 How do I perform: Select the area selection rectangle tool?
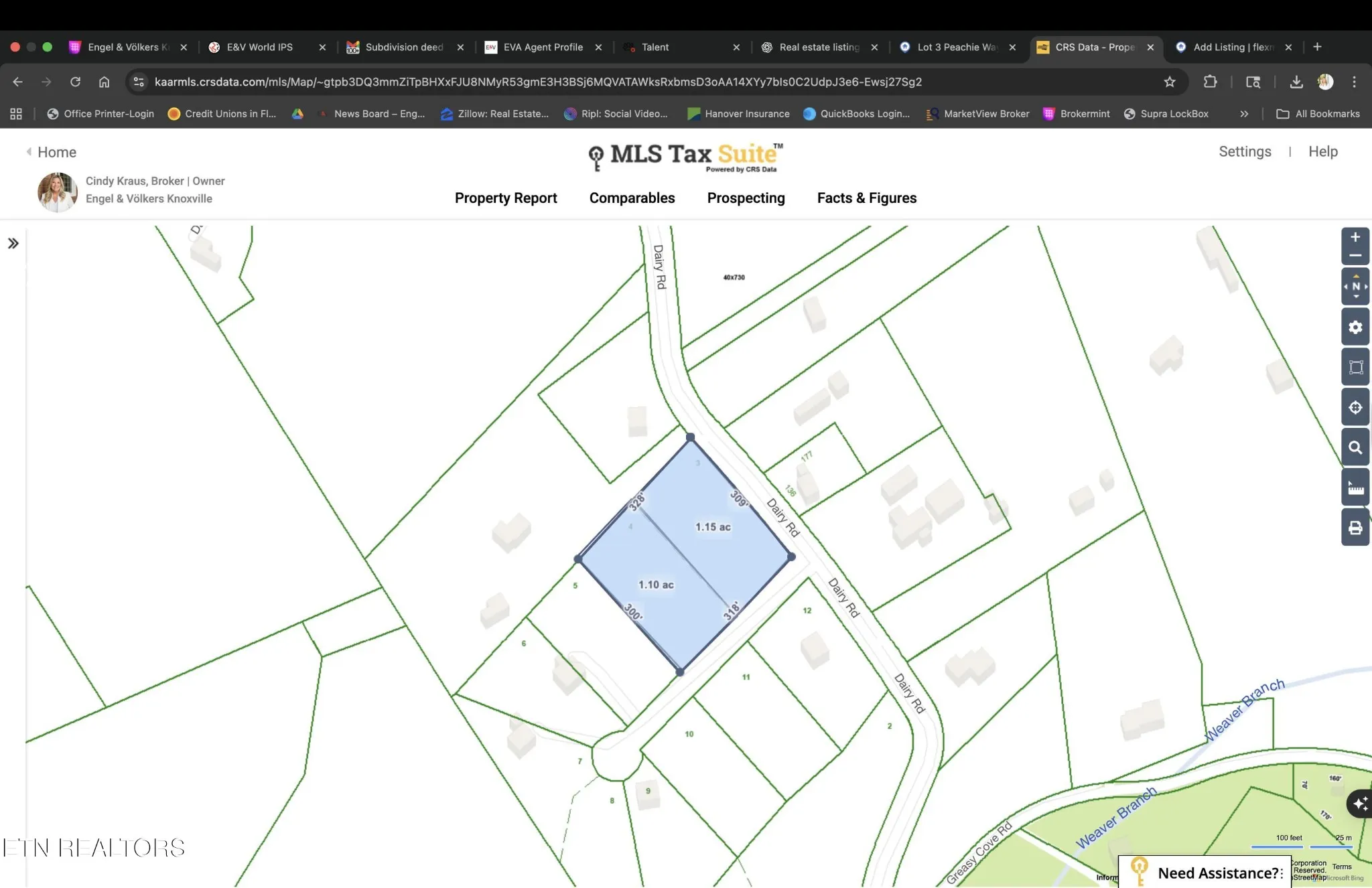pyautogui.click(x=1355, y=367)
